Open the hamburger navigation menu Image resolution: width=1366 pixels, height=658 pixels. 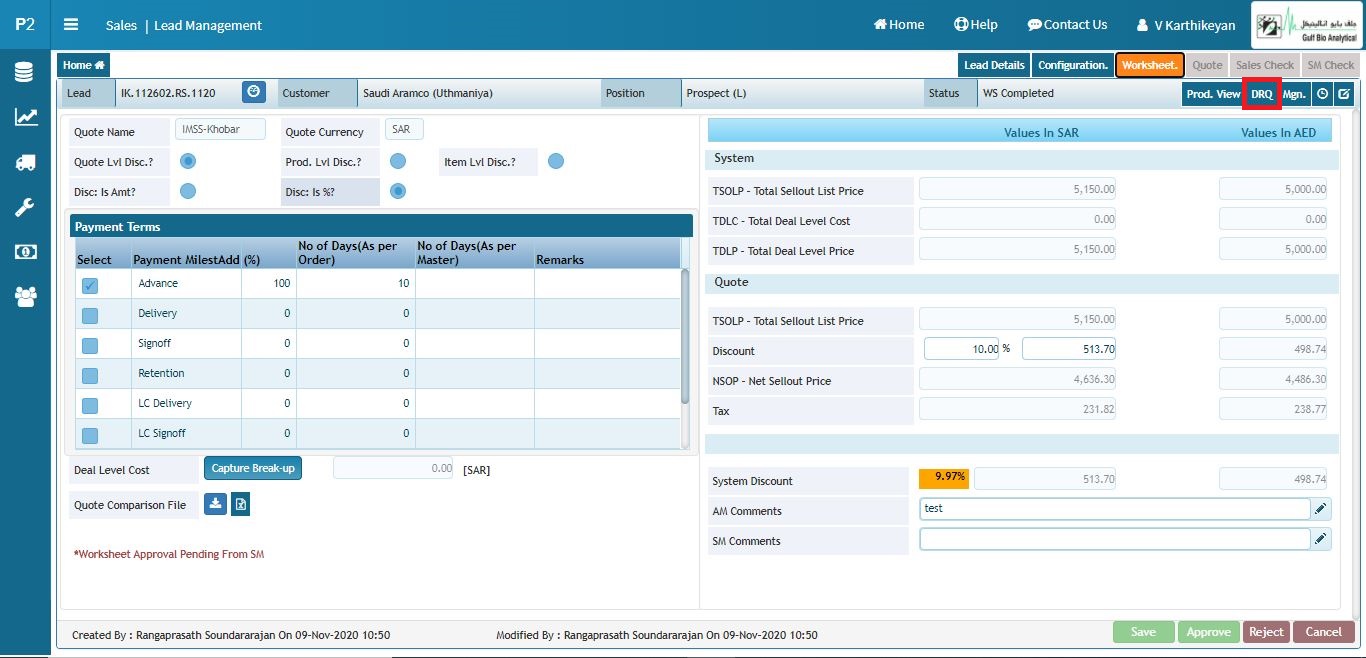[70, 25]
